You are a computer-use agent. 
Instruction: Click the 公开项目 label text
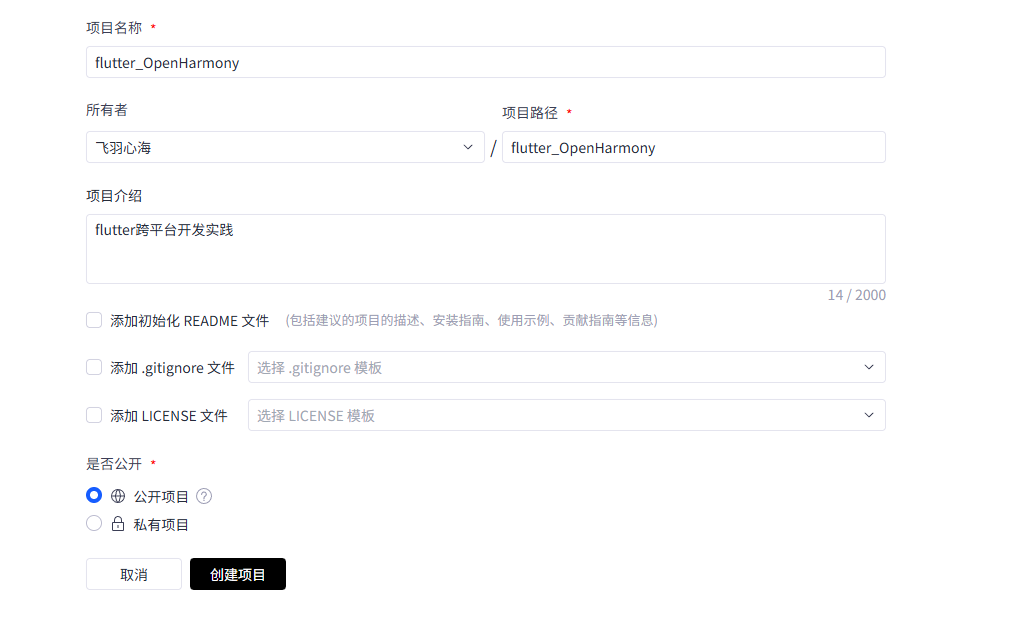point(161,497)
